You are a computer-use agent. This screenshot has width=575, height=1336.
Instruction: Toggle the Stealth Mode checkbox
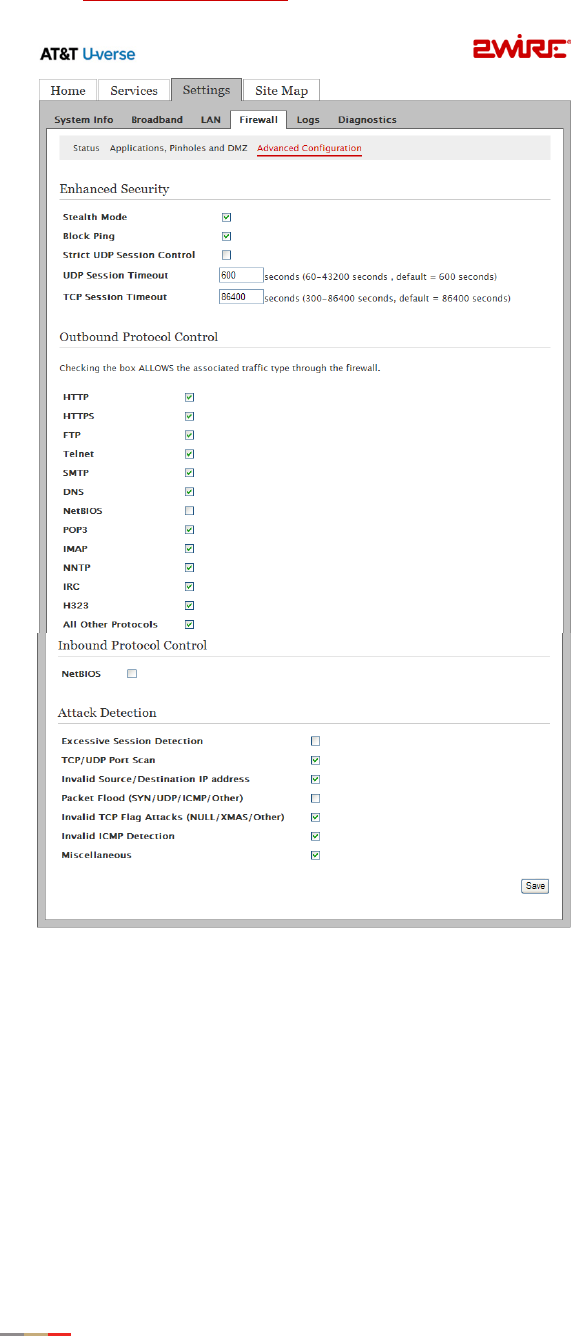coord(227,217)
